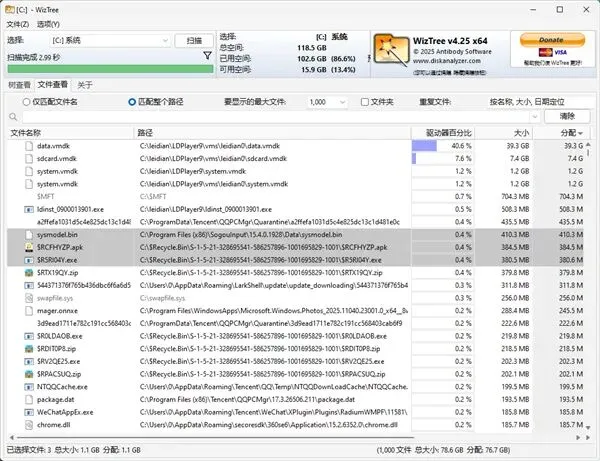Click the vertical scrollbar down arrow

[588, 428]
